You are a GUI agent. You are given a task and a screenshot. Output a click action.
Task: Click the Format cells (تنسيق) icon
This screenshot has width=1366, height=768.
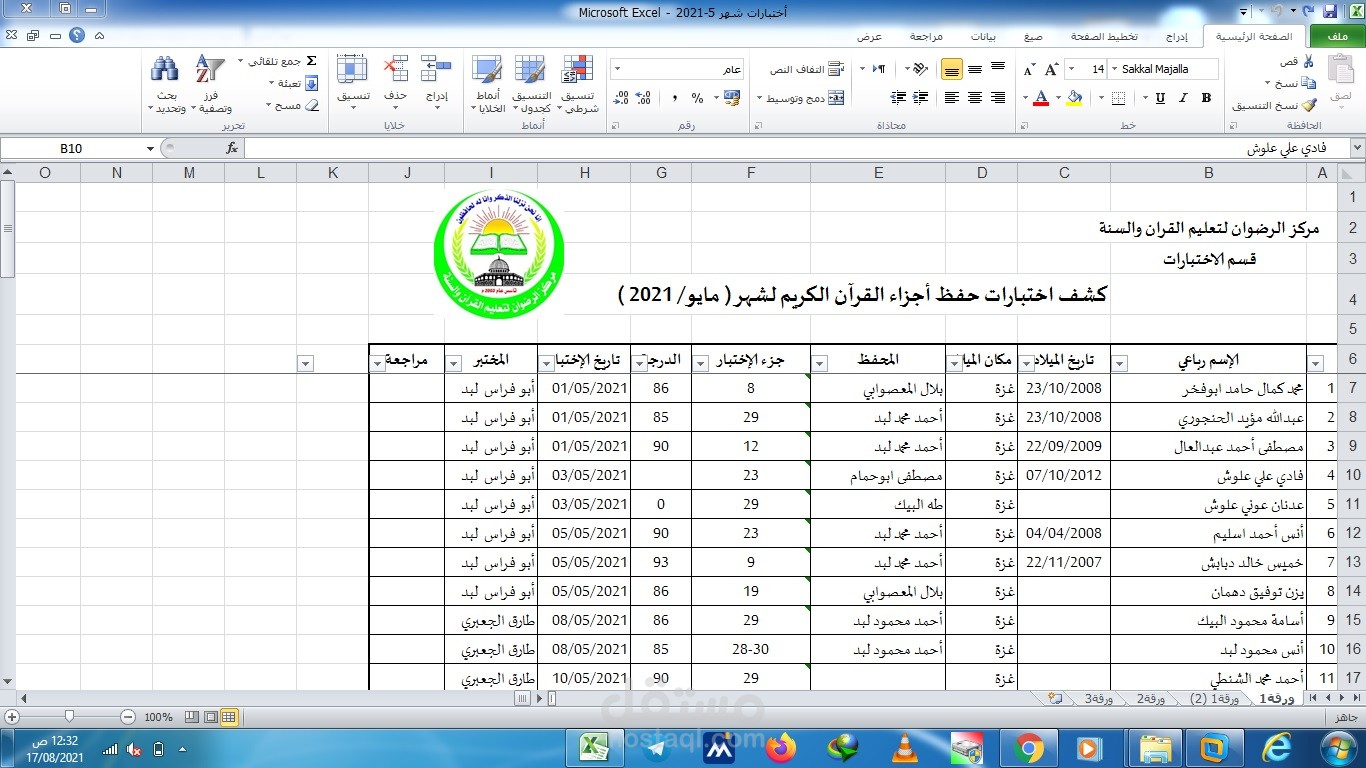coord(352,68)
